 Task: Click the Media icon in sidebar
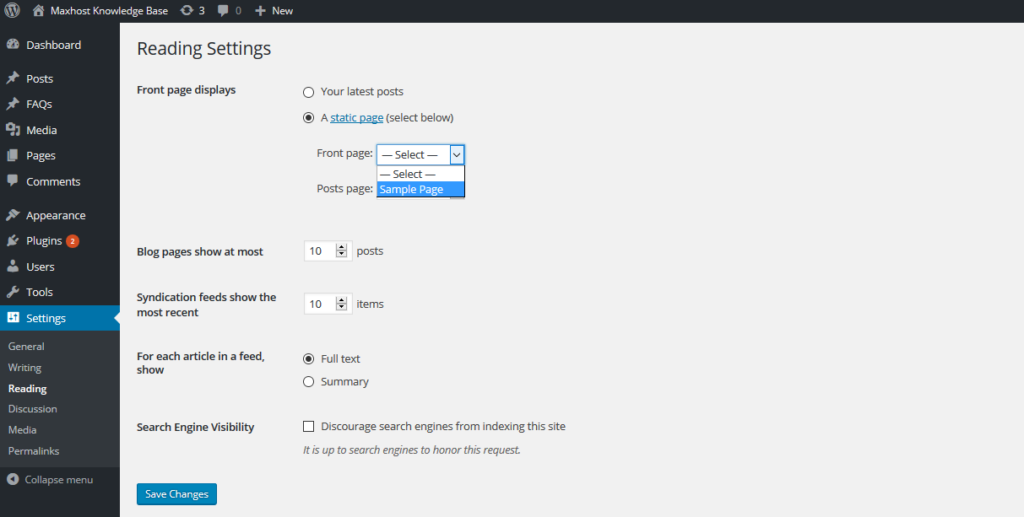click(x=13, y=130)
